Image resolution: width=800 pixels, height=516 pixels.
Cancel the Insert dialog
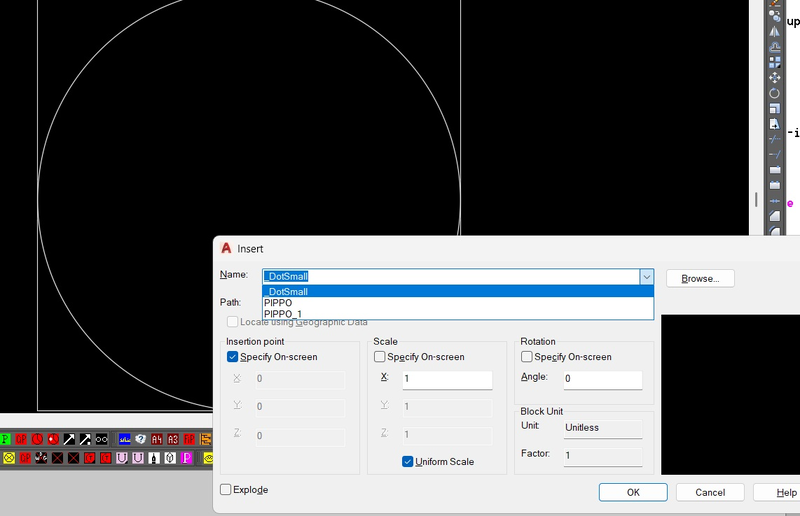coord(710,492)
